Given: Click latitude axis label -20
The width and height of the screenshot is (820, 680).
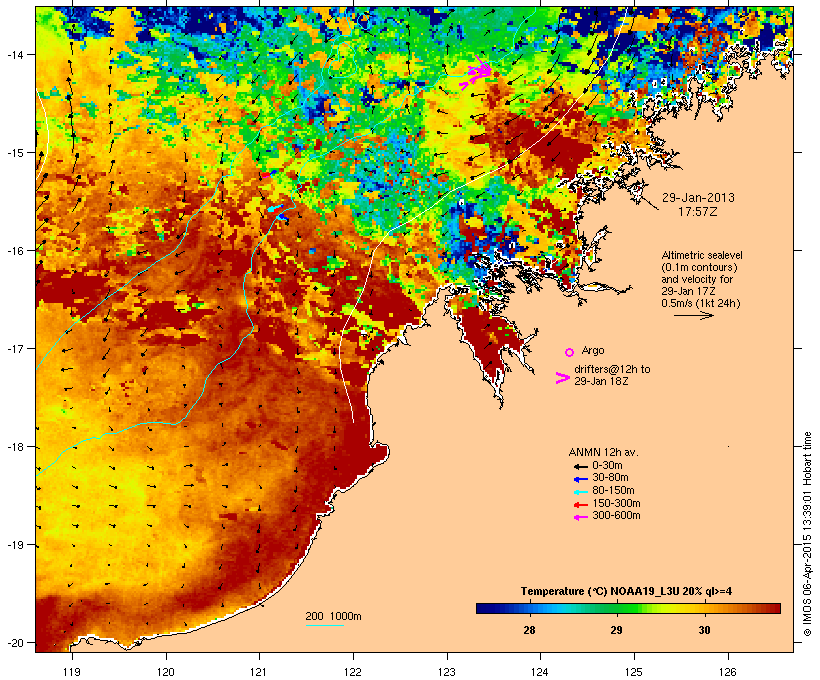Looking at the screenshot, I should 15,643.
